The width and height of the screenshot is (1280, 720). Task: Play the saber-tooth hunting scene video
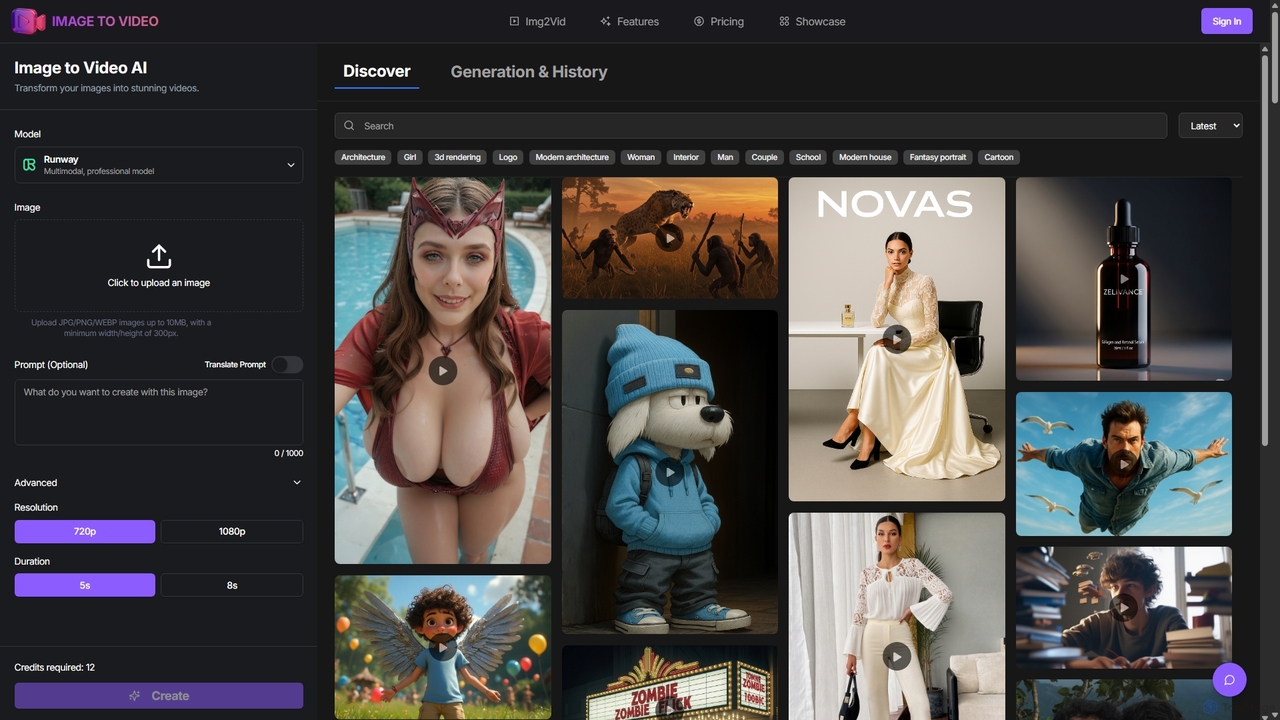tap(670, 237)
